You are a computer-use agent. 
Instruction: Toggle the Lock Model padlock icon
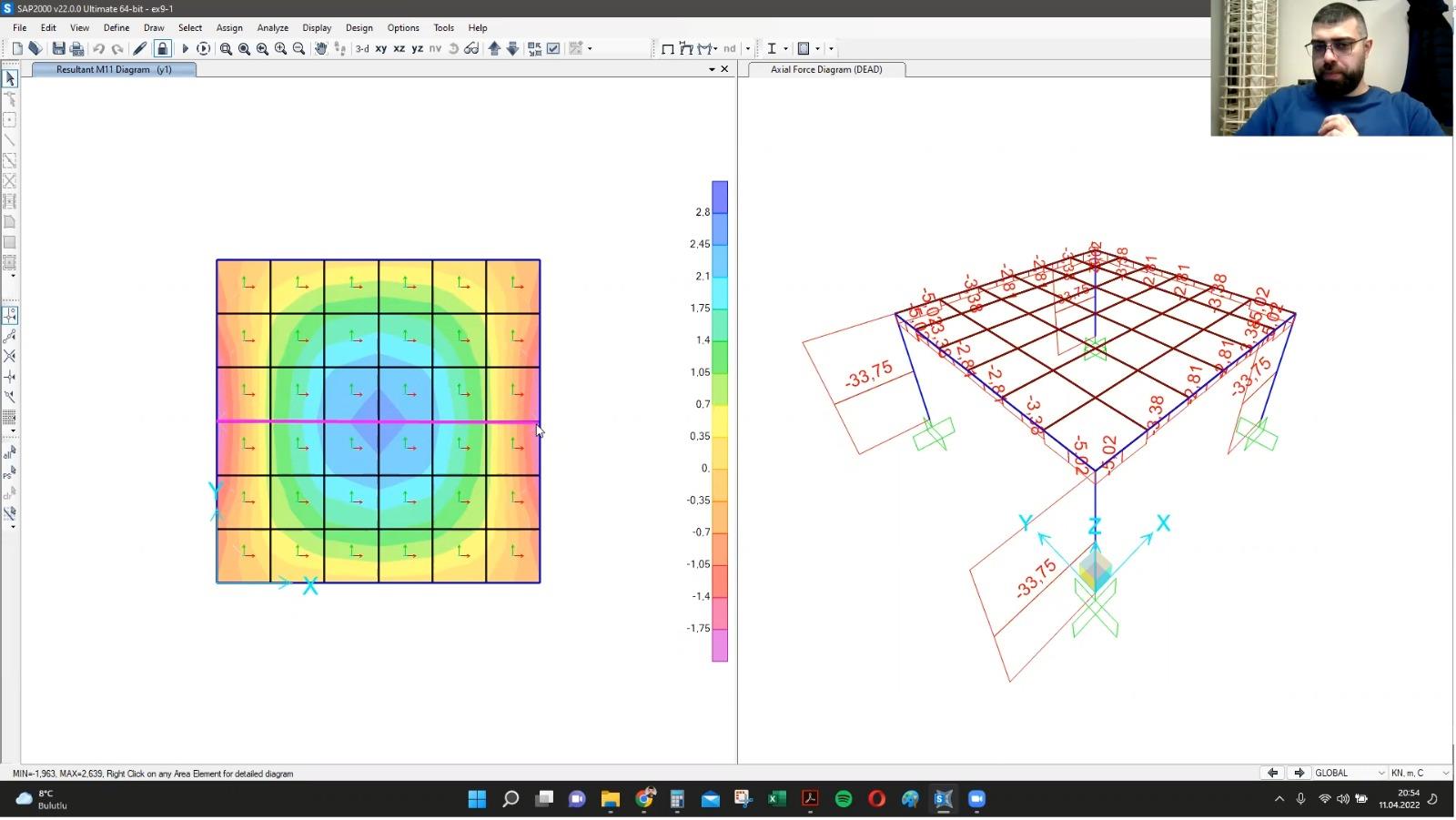click(x=162, y=49)
